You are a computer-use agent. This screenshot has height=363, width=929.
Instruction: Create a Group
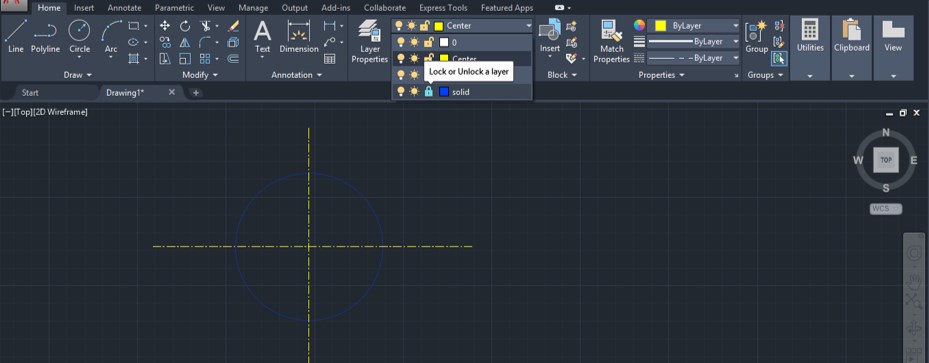click(757, 37)
